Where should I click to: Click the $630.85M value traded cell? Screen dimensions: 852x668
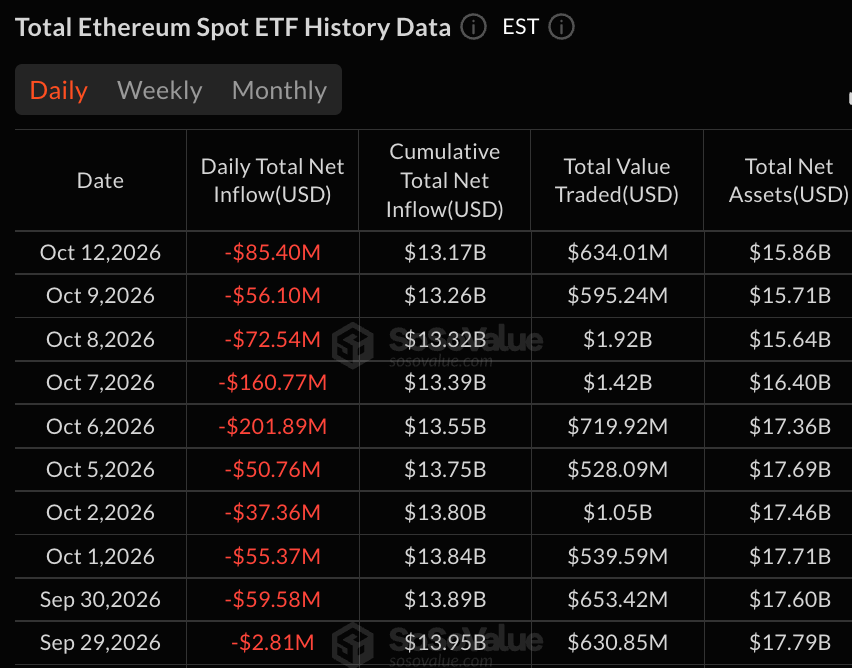tap(617, 642)
